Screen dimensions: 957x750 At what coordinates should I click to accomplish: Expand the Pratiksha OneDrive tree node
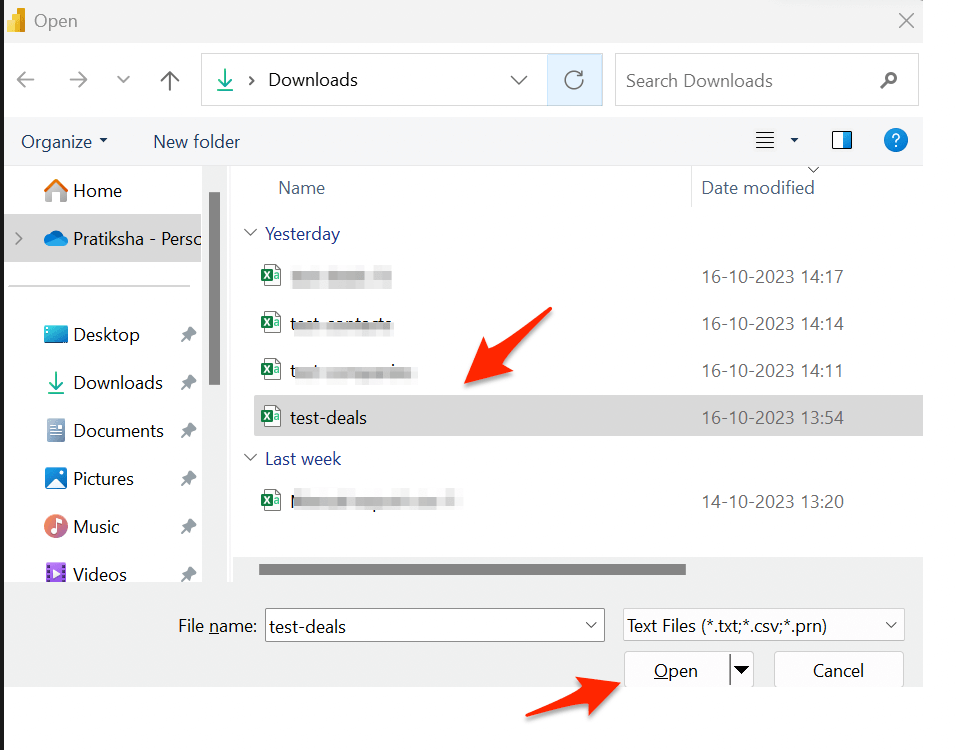[19, 238]
